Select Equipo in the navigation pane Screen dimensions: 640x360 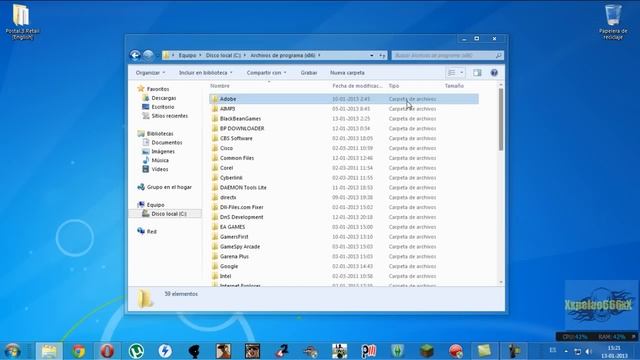point(155,205)
